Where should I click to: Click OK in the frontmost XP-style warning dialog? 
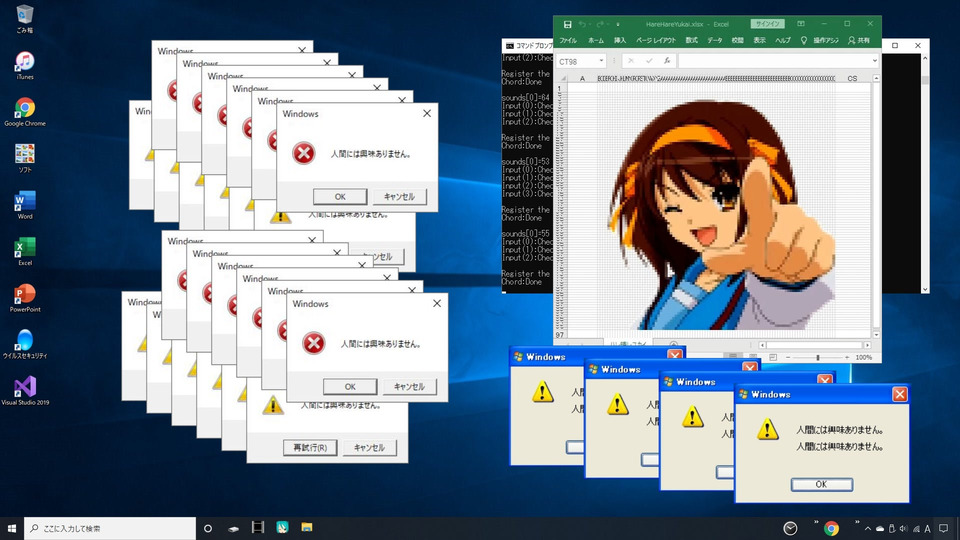[821, 484]
